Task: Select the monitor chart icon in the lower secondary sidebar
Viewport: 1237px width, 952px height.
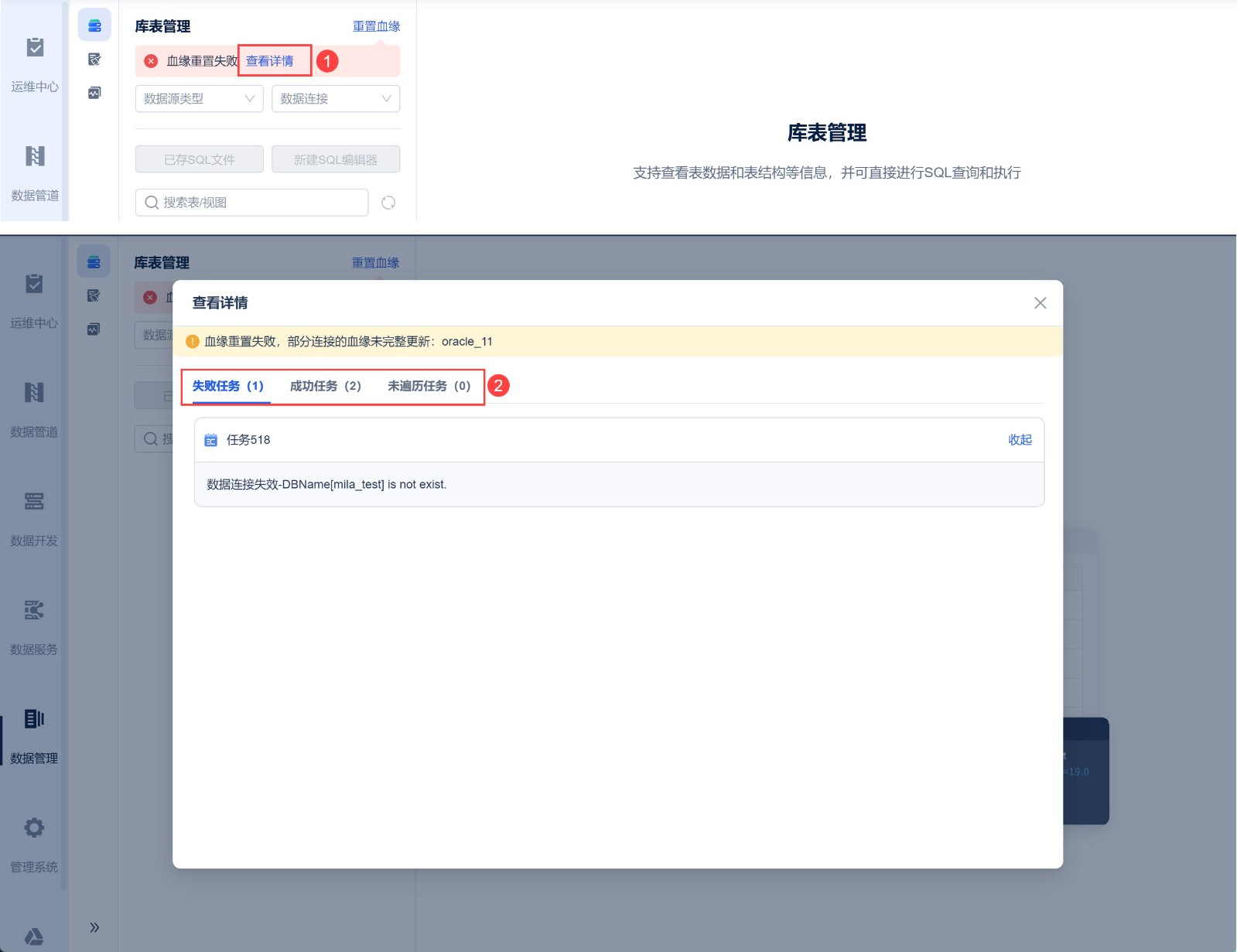Action: point(94,329)
